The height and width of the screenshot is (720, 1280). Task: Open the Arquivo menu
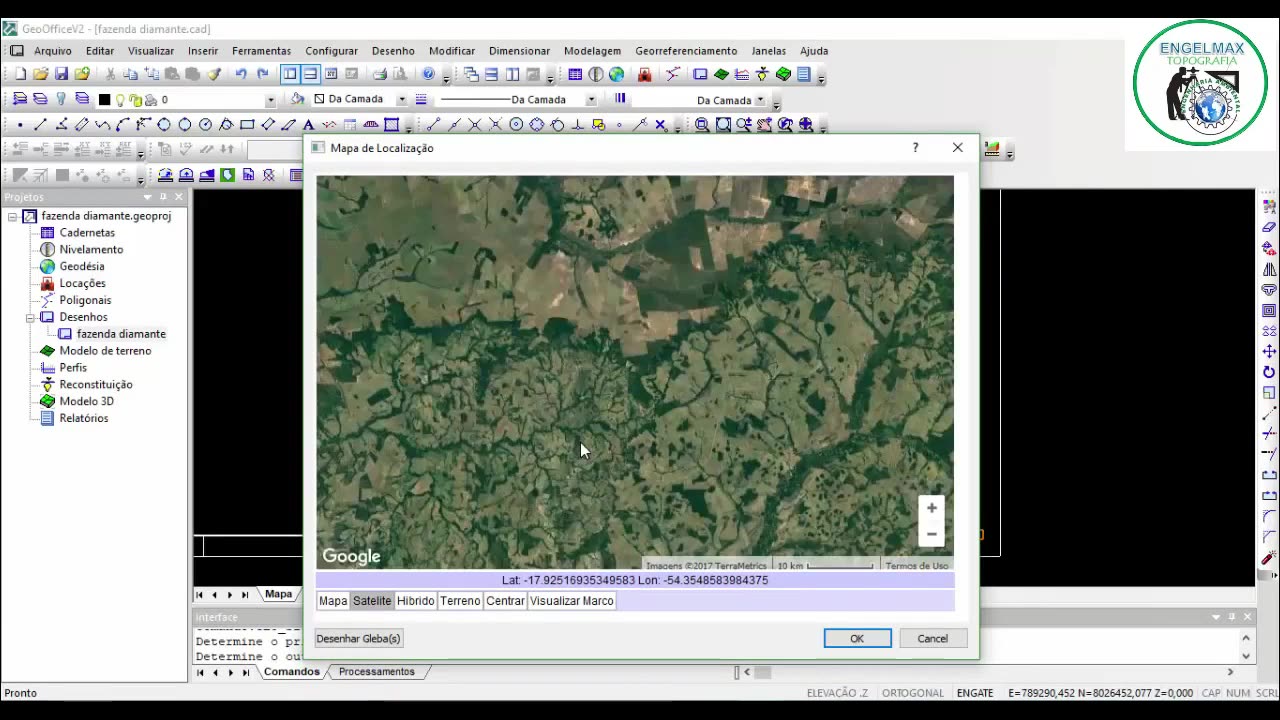[x=53, y=51]
